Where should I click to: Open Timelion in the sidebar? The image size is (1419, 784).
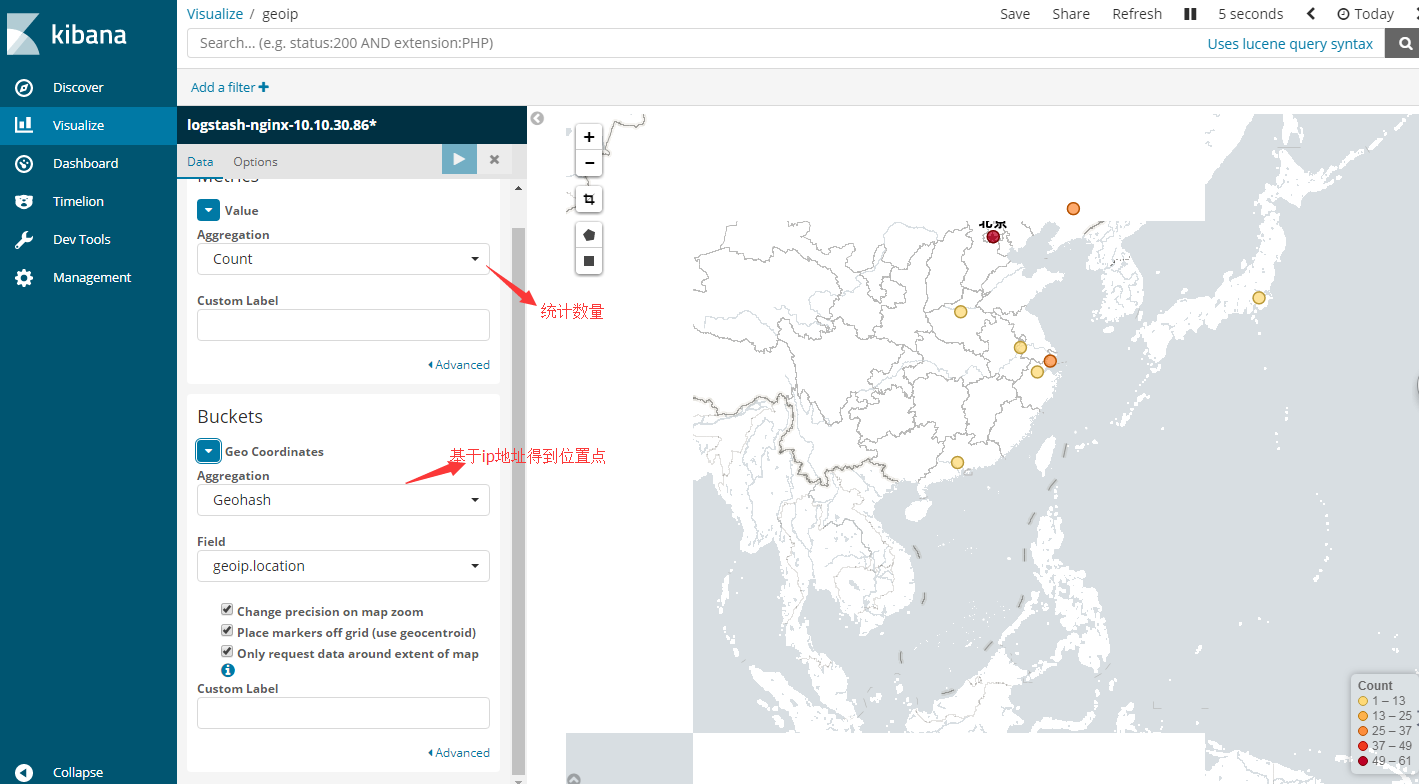point(78,202)
